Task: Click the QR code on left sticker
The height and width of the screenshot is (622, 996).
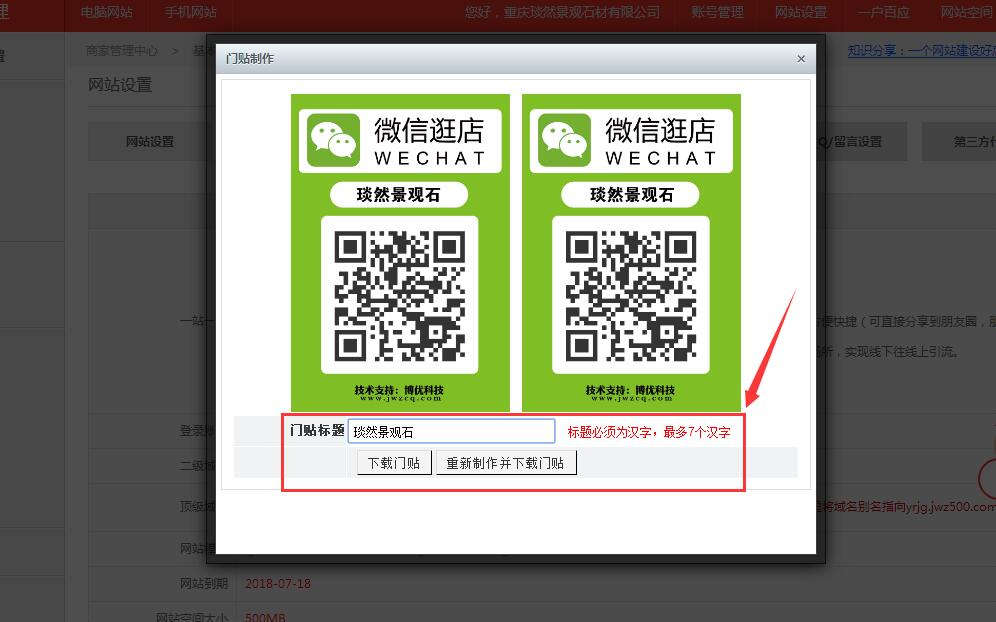Action: coord(400,295)
